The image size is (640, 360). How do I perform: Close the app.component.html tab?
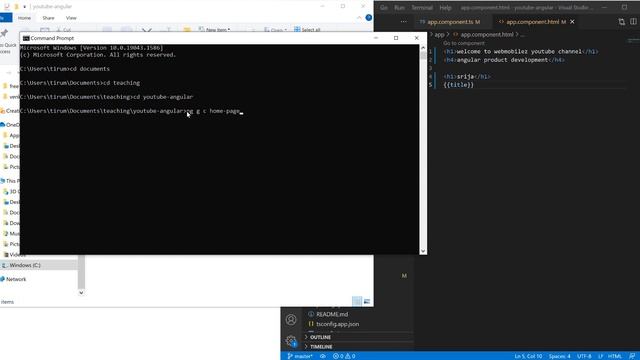pos(572,22)
